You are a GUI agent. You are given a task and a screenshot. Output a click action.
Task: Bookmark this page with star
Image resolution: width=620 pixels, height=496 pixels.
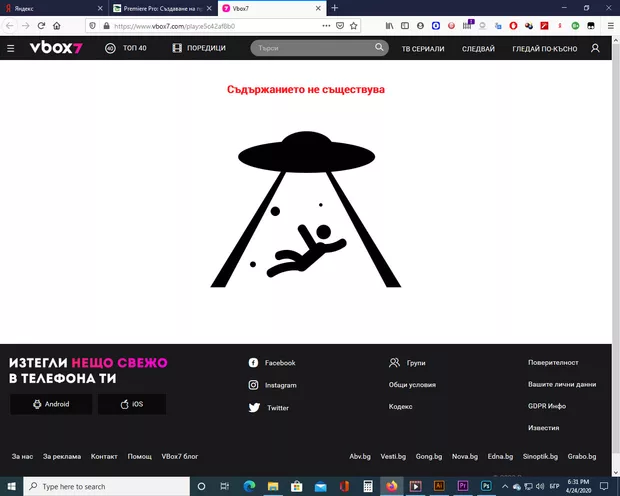coord(353,26)
